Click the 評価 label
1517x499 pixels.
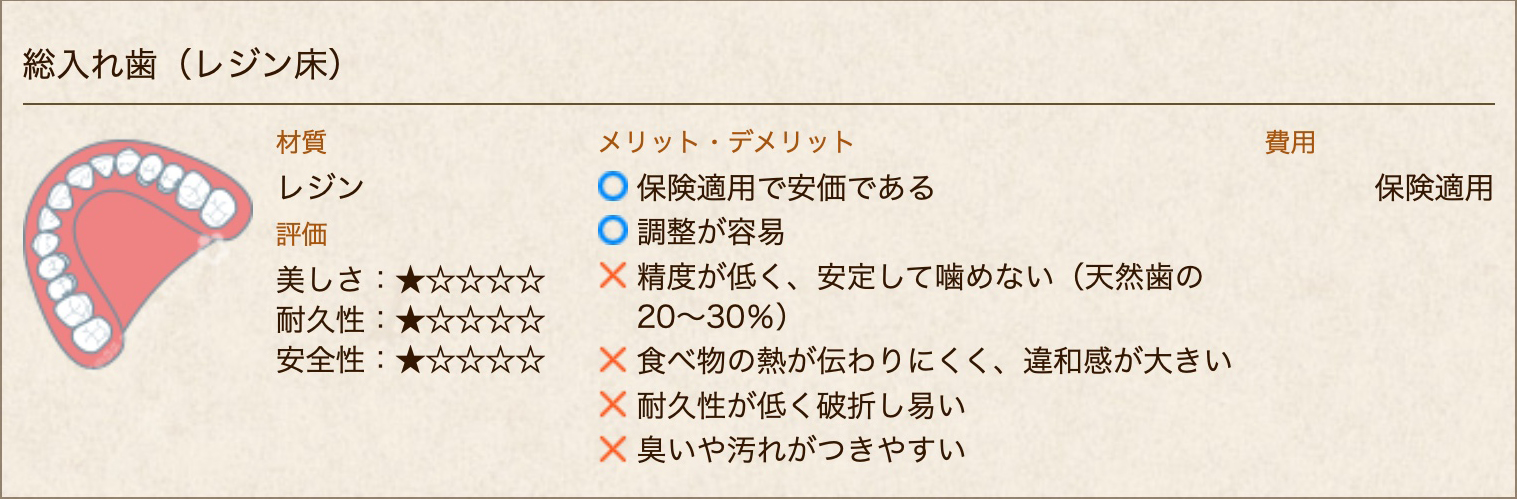[x=301, y=234]
